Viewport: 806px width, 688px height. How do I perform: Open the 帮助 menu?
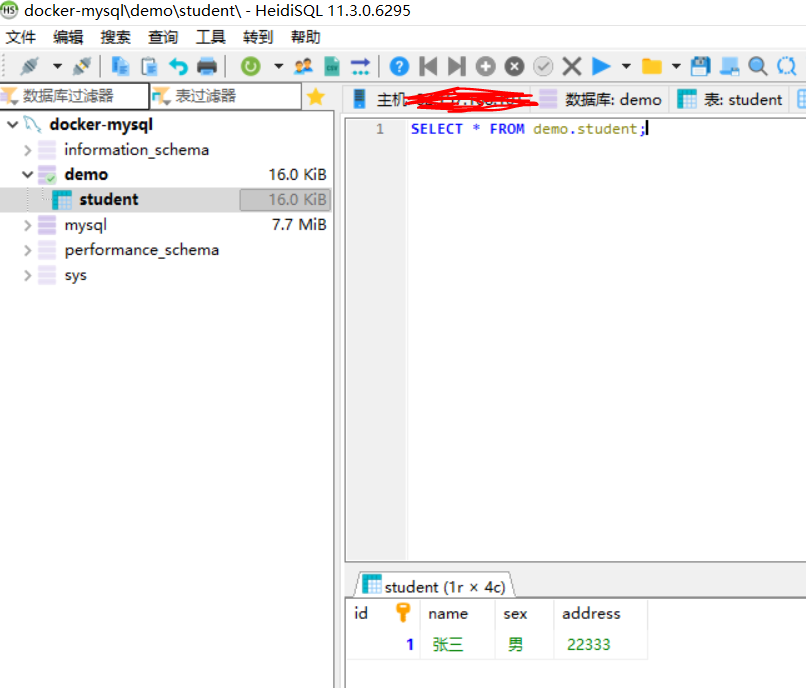tap(305, 37)
